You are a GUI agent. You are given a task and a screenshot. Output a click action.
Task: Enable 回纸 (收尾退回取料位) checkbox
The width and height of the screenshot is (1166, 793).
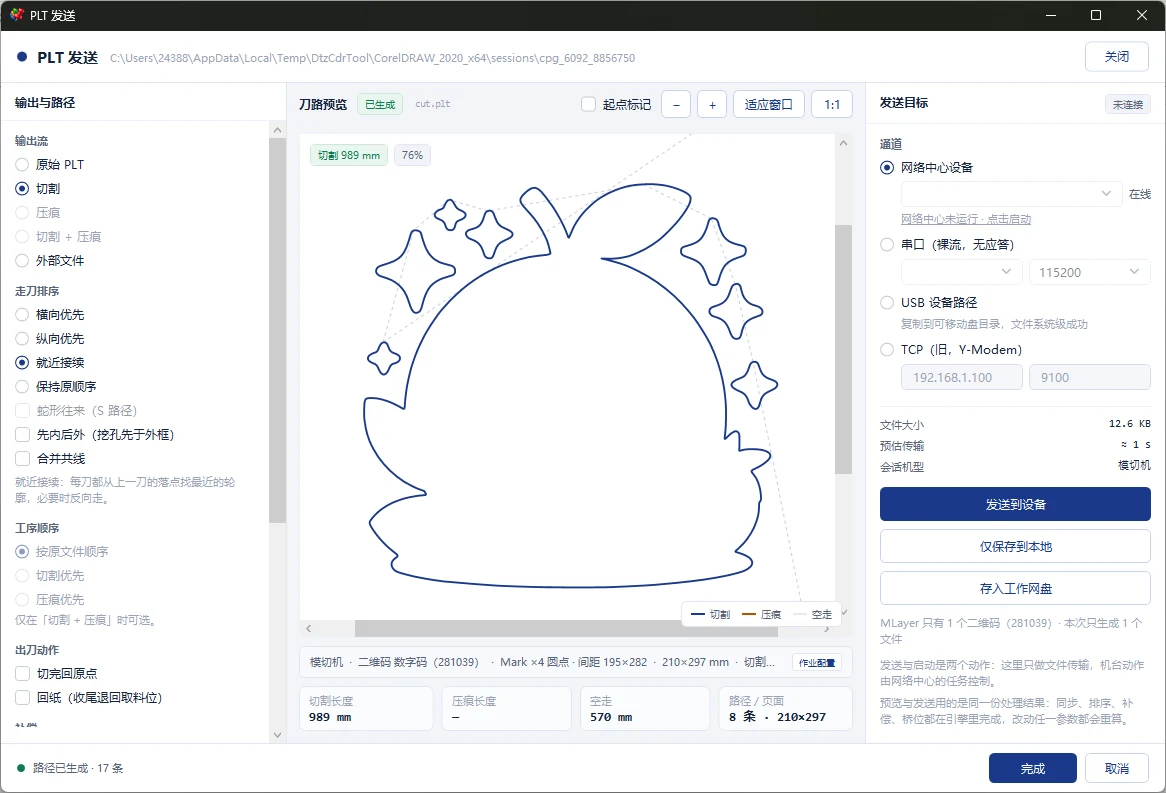(23, 698)
